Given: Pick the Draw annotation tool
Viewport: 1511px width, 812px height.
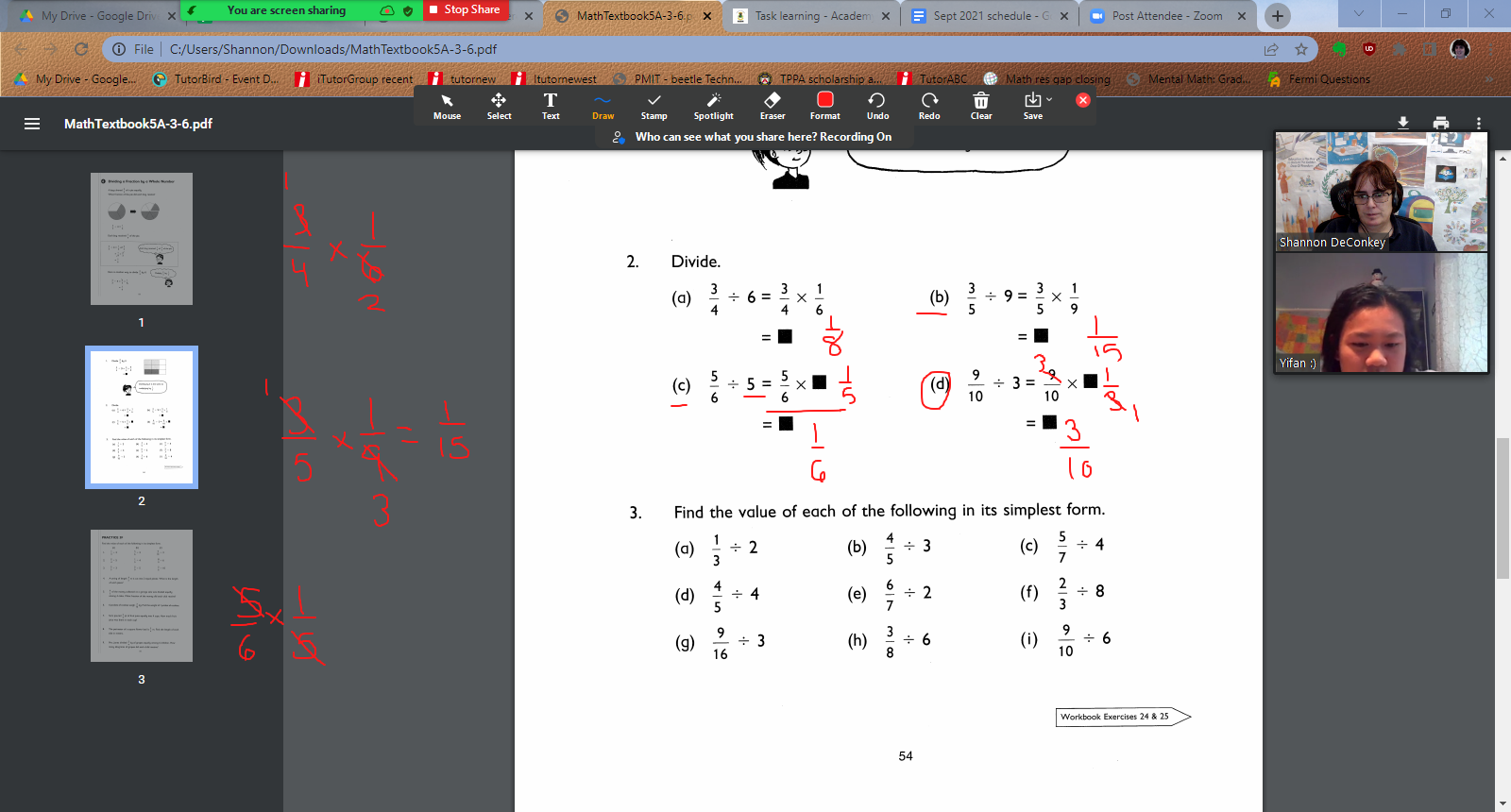Looking at the screenshot, I should tap(603, 106).
